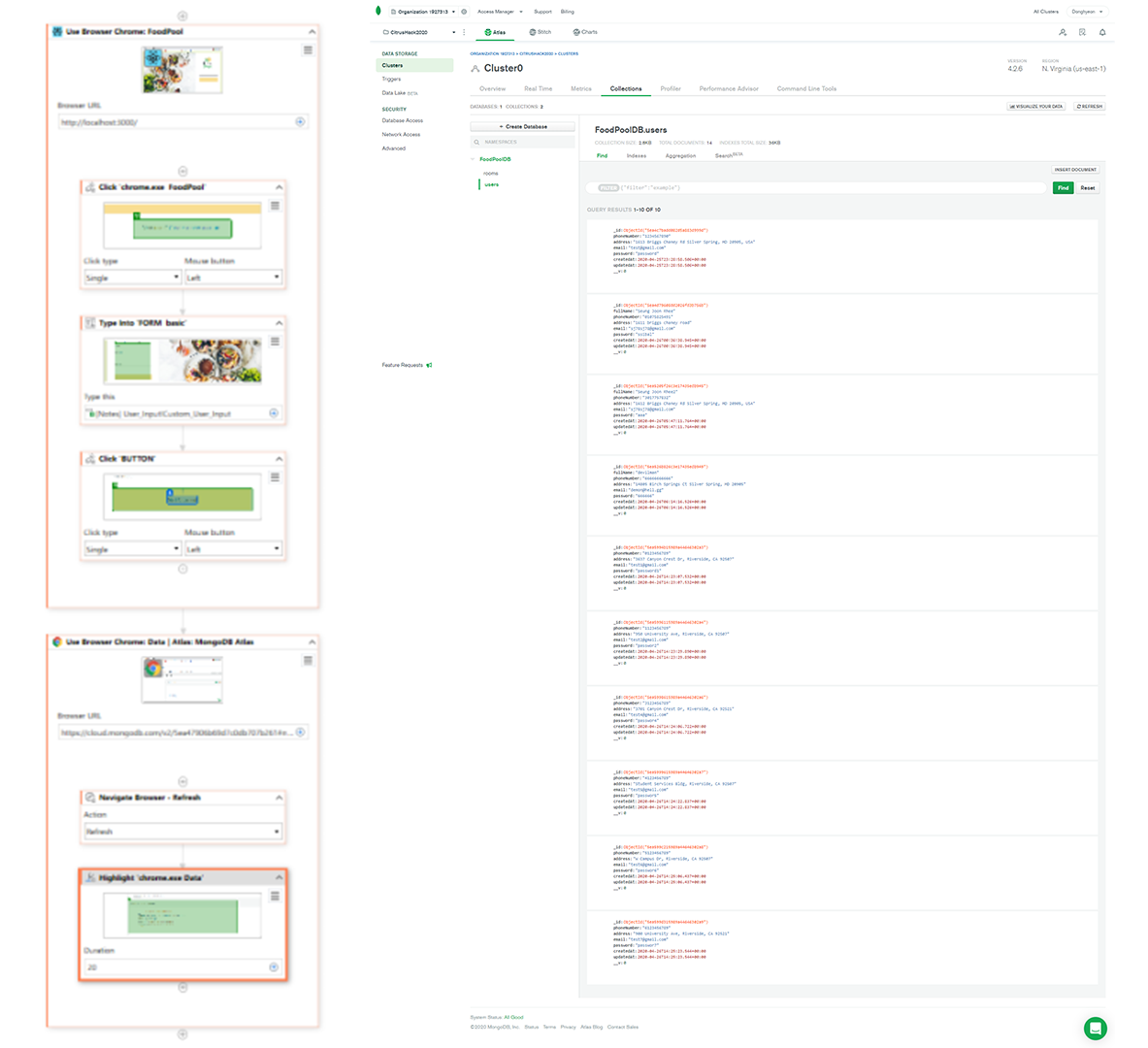Collapse Use Browser Chrome: FoodPool activity

tap(312, 31)
